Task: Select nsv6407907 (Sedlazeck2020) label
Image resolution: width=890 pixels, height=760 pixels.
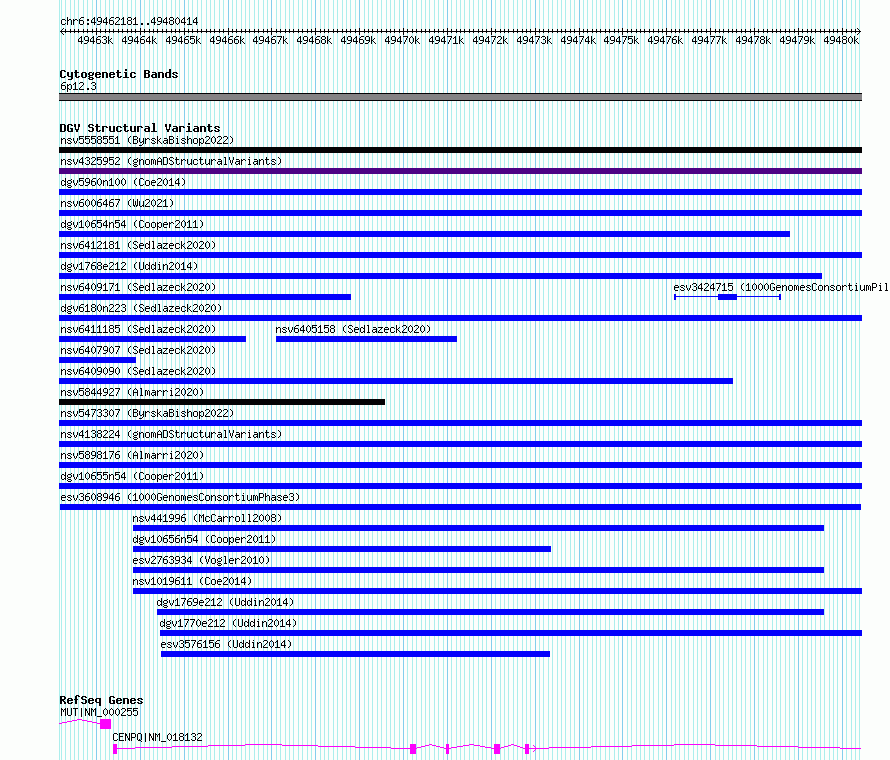Action: click(138, 350)
